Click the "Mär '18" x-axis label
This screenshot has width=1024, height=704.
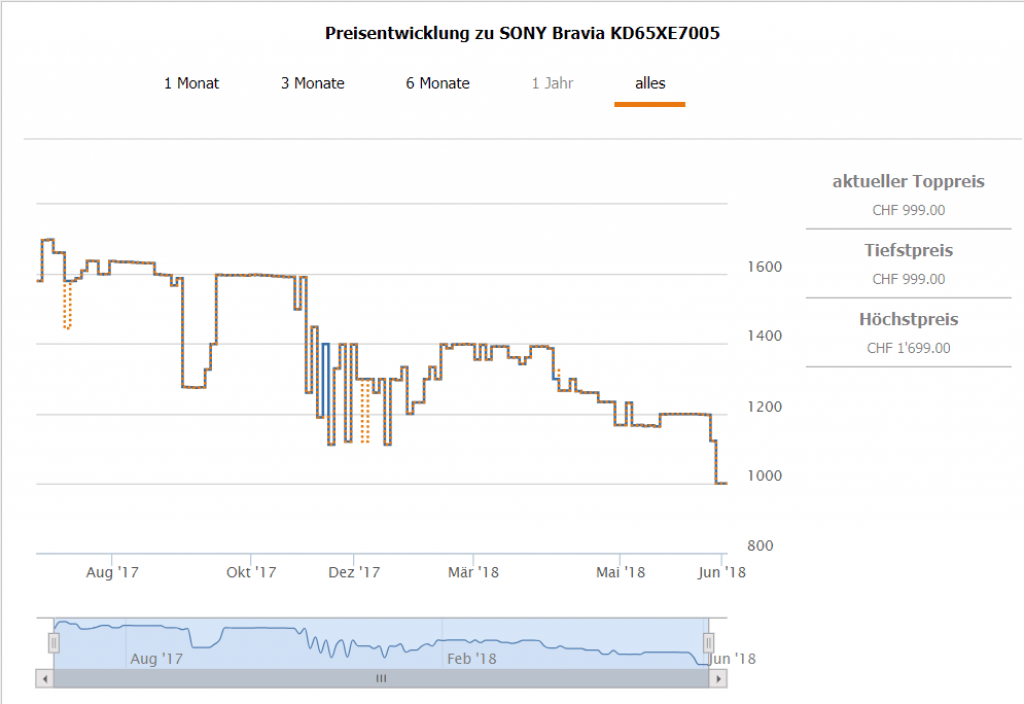[x=473, y=572]
